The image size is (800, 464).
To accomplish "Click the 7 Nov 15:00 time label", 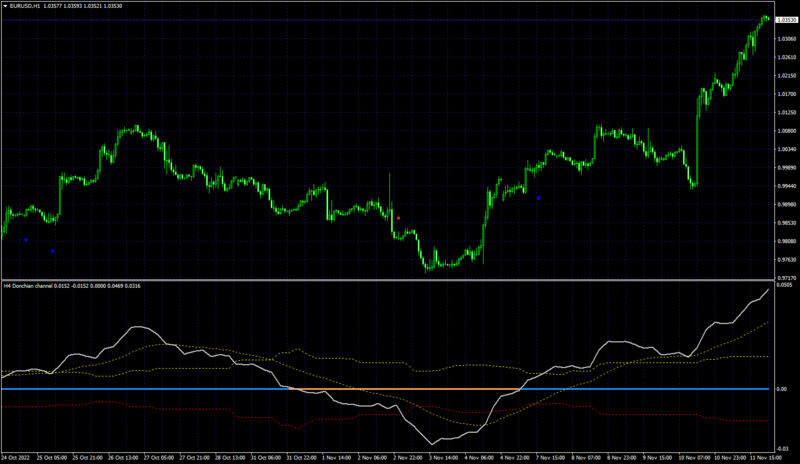I will (x=551, y=458).
